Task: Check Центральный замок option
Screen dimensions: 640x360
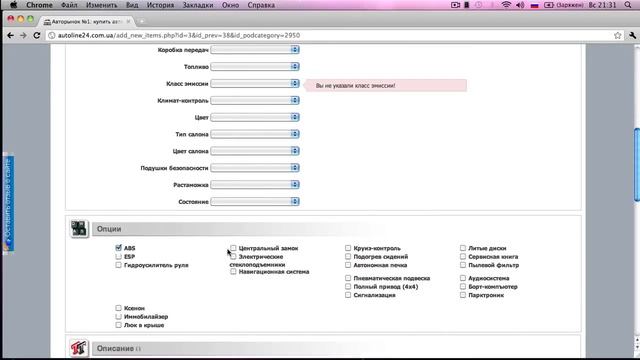Action: [233, 248]
